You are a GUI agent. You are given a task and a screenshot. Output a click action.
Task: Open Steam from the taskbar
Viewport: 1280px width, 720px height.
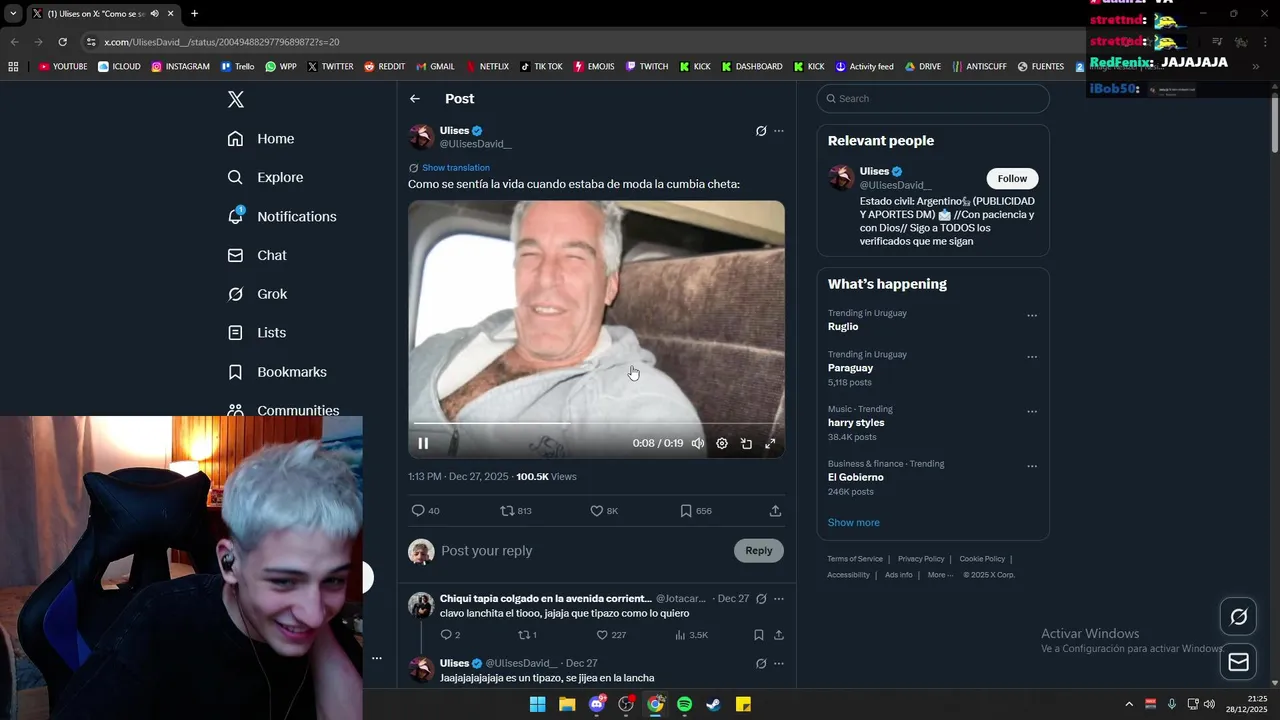713,704
